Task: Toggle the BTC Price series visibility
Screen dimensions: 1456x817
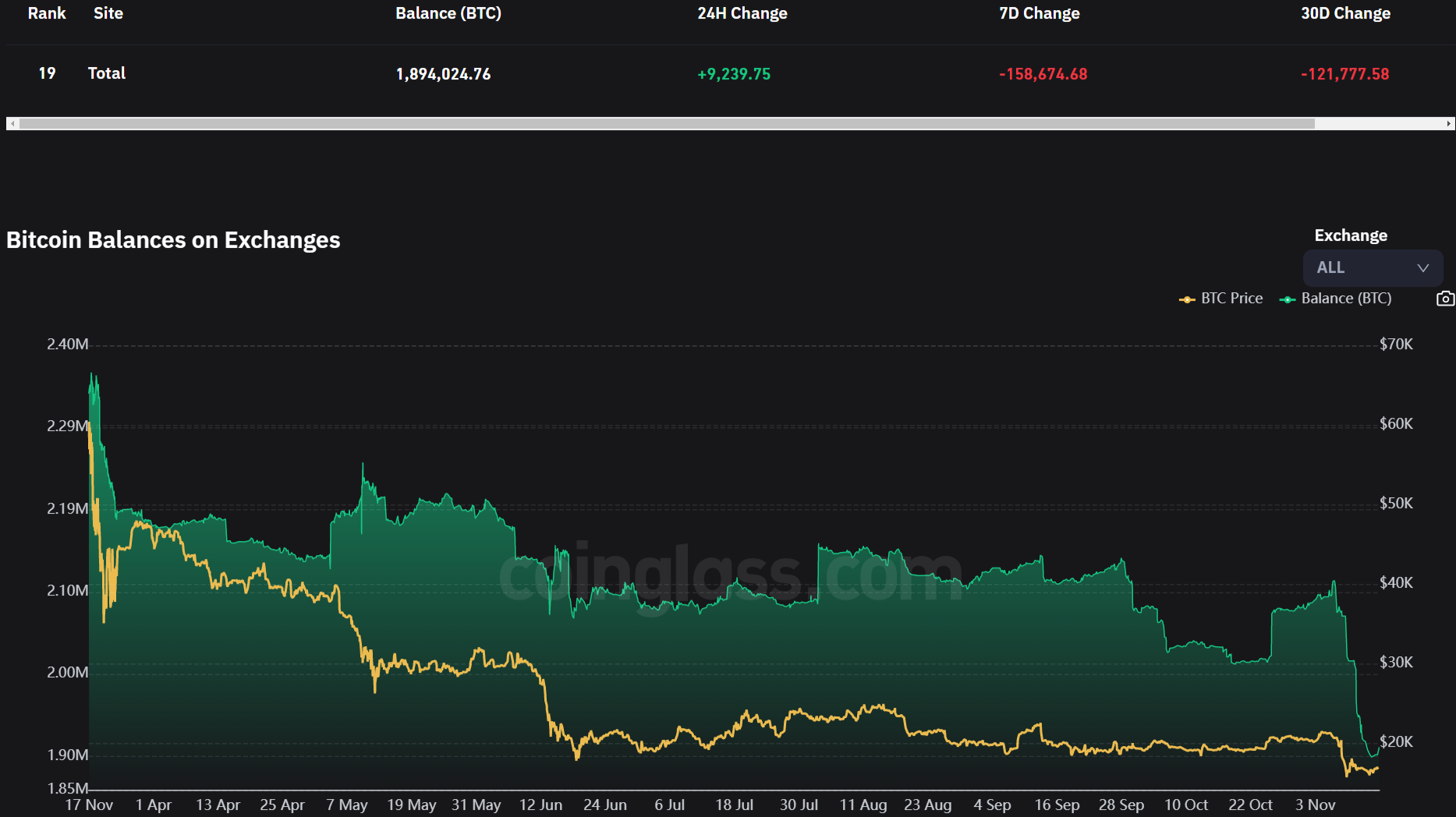Action: [1220, 299]
